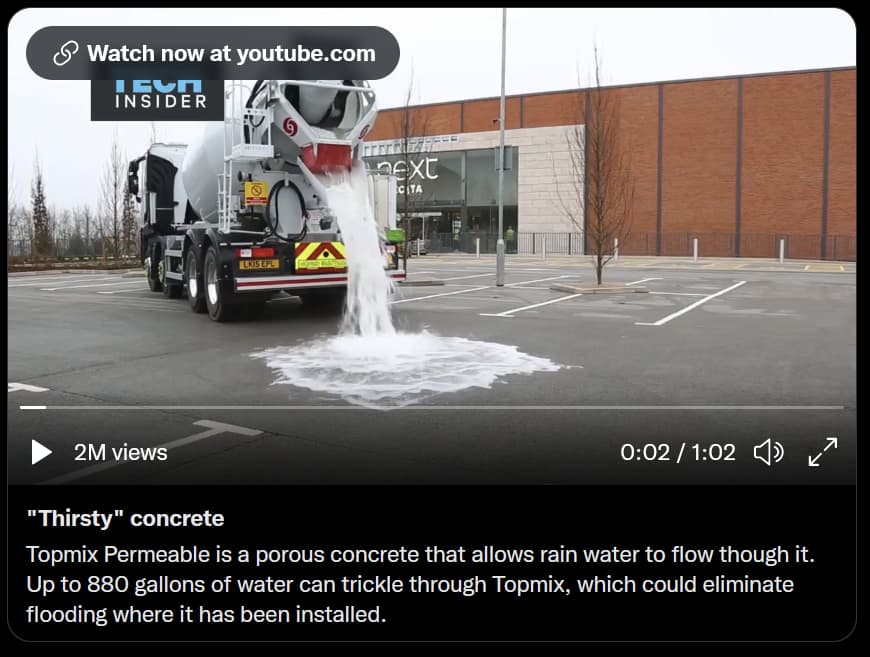Click the white water puddle on the pavement
This screenshot has width=870, height=657.
(x=411, y=367)
